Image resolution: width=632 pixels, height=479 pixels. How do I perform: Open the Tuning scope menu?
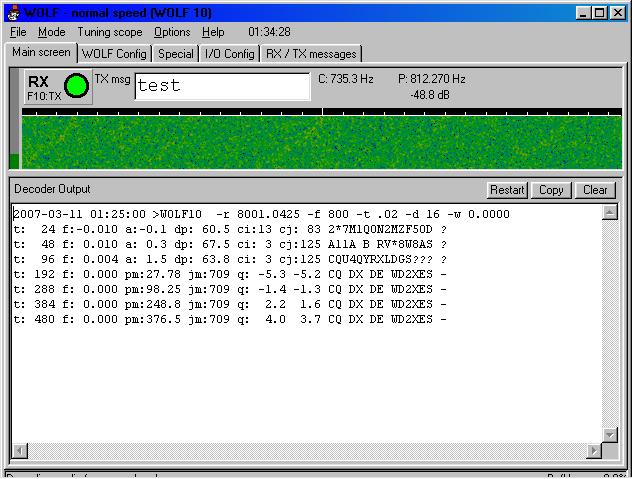click(x=110, y=32)
